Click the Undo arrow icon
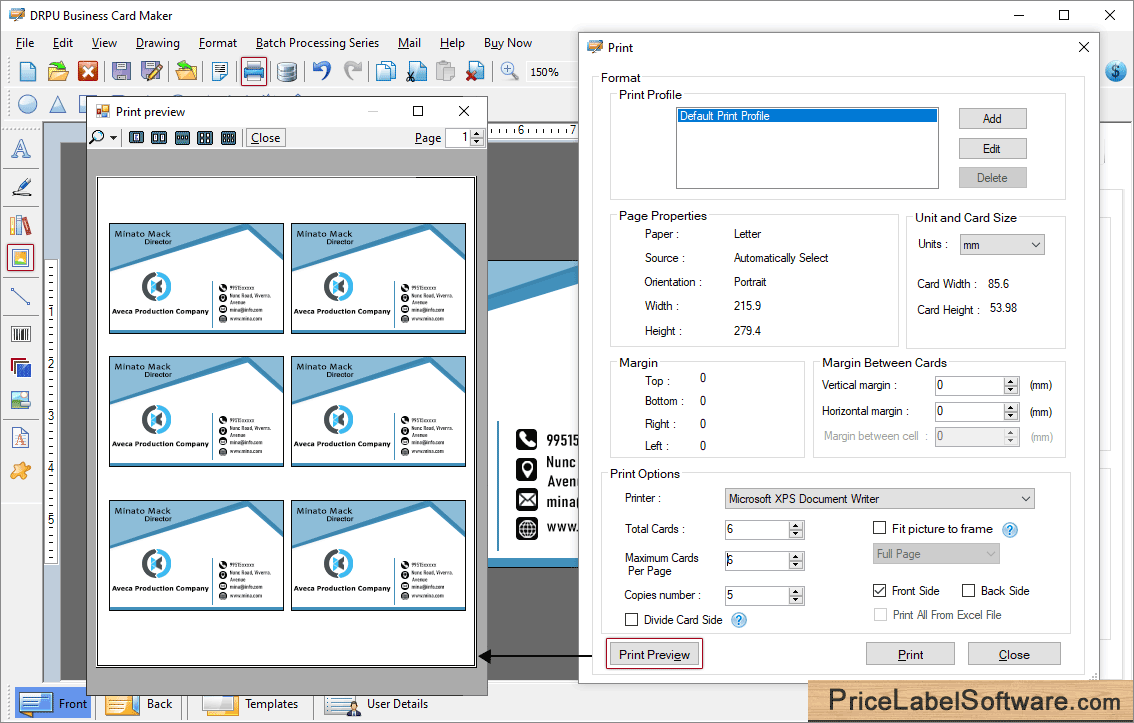The width and height of the screenshot is (1134, 723). point(322,71)
